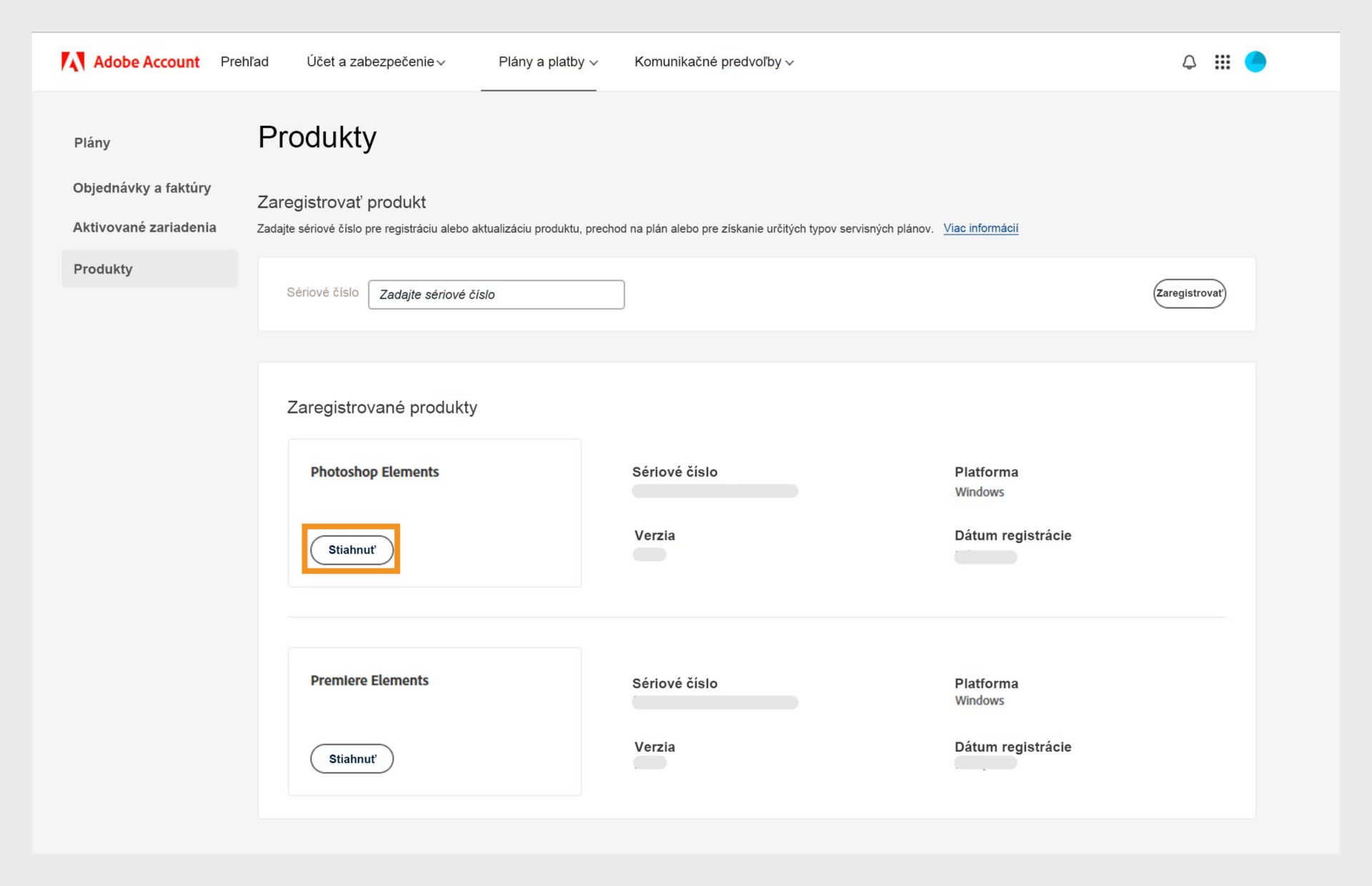The height and width of the screenshot is (886, 1372).
Task: Click the Zaregistrovať button
Action: click(x=1188, y=293)
